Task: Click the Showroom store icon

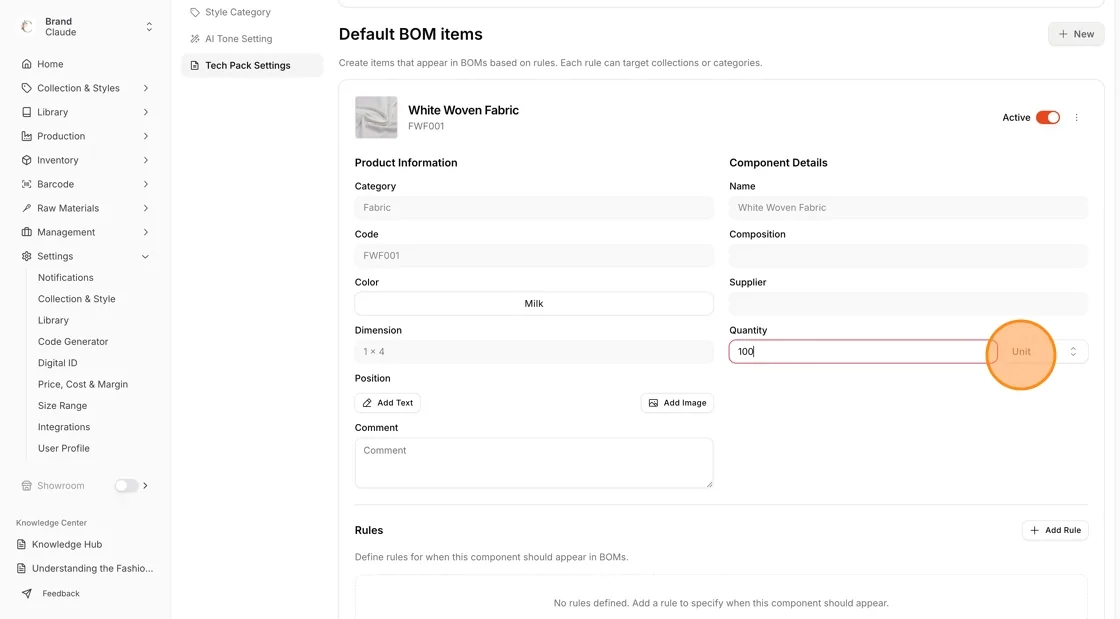Action: pyautogui.click(x=26, y=485)
